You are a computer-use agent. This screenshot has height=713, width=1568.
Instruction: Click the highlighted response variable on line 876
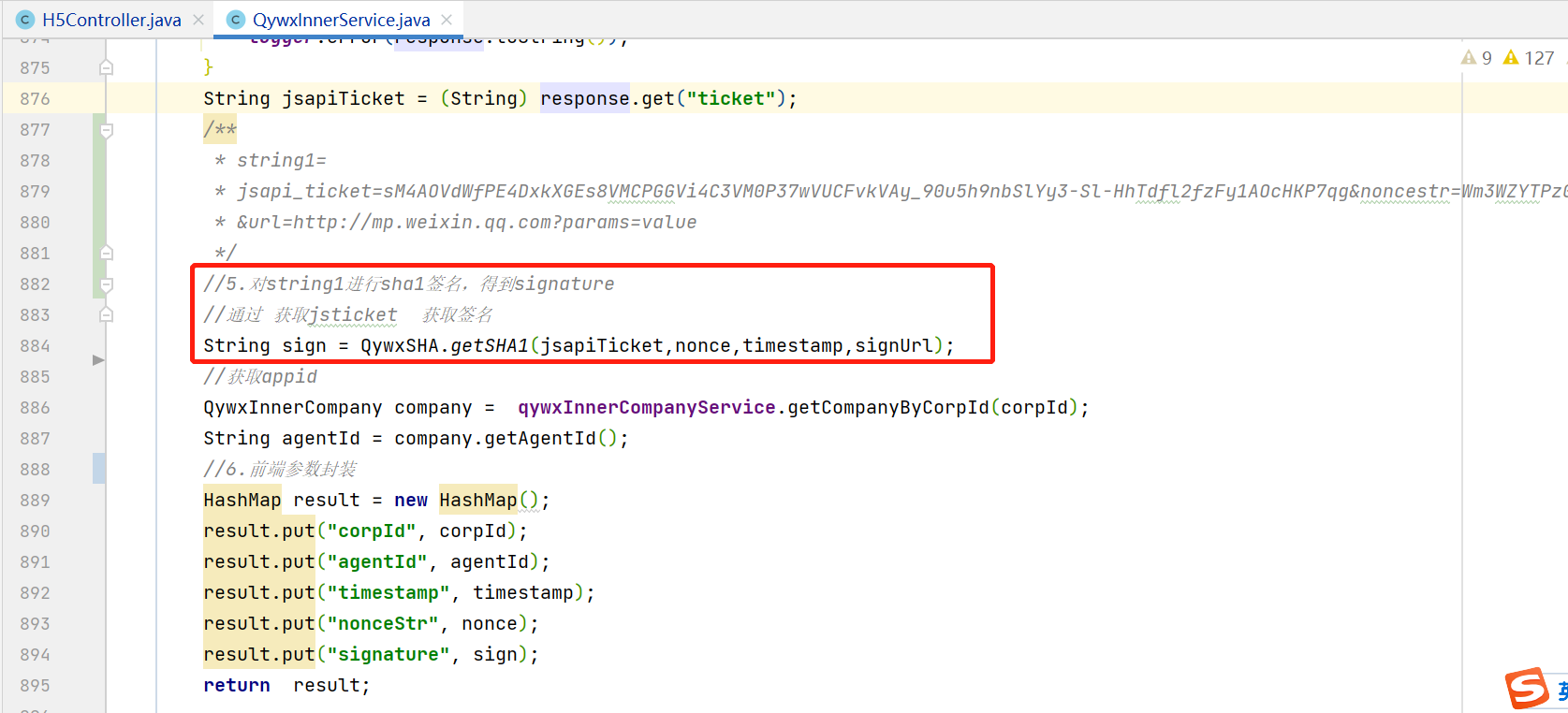pos(585,98)
